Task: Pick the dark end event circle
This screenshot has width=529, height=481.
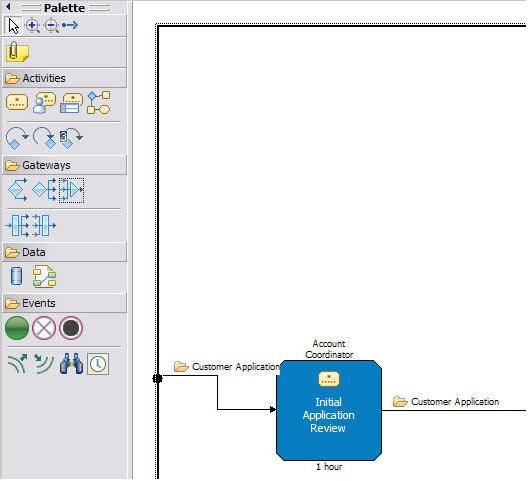Action: pos(71,328)
